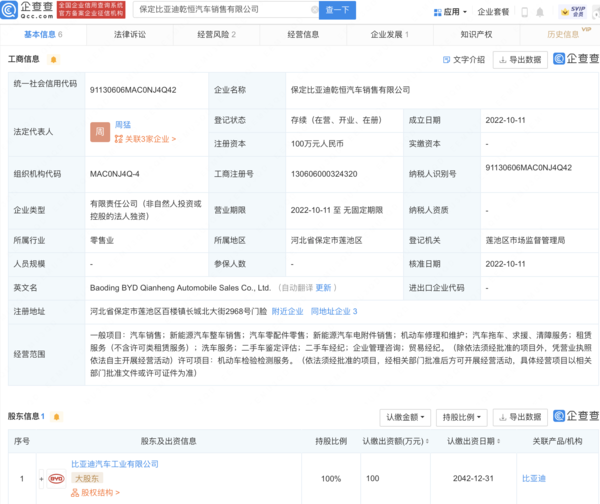Open the notifications bell in the header
The height and width of the screenshot is (504, 600).
[540, 12]
